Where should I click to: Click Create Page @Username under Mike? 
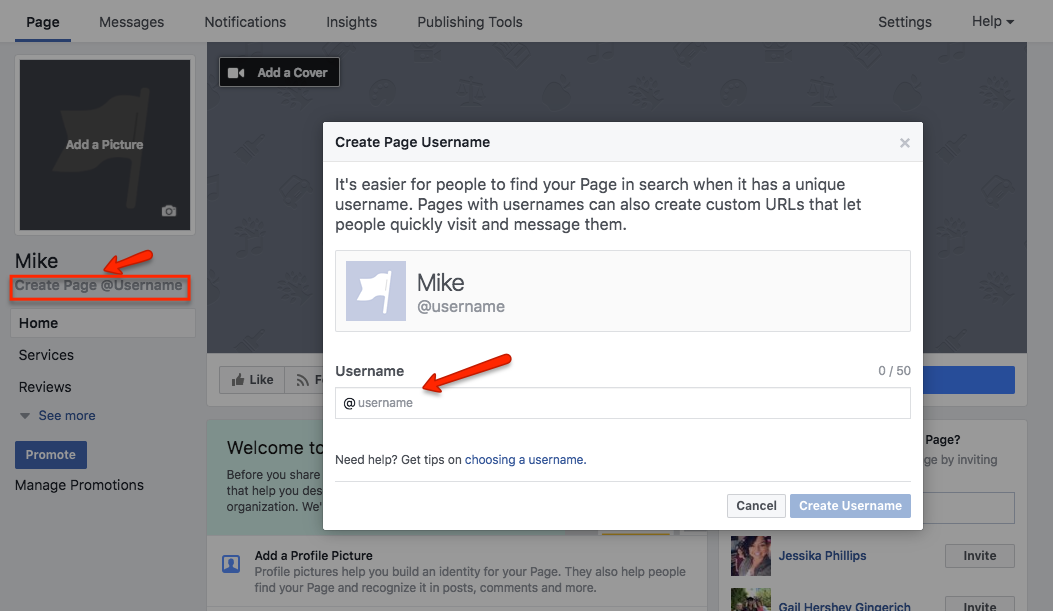point(99,287)
